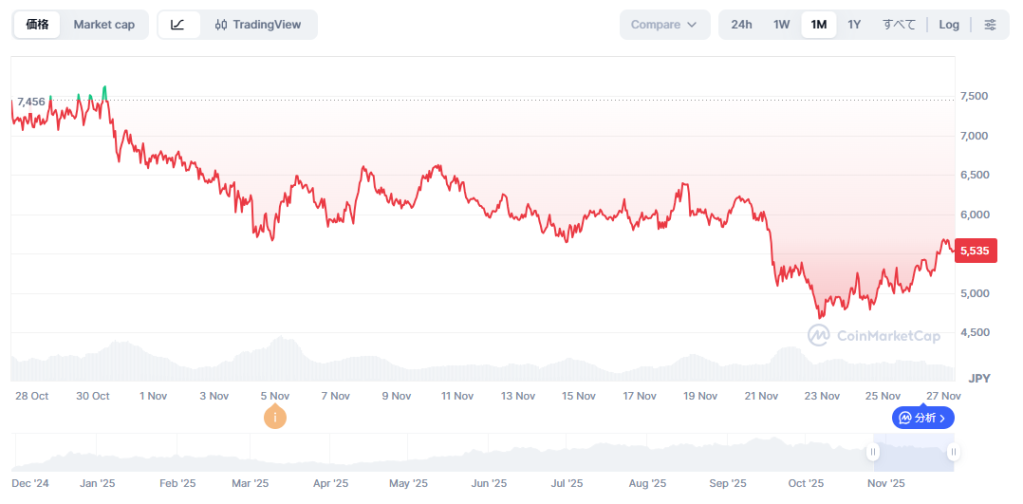The width and height of the screenshot is (1023, 504).
Task: Open the blue 分析 analysis button
Action: (x=923, y=417)
